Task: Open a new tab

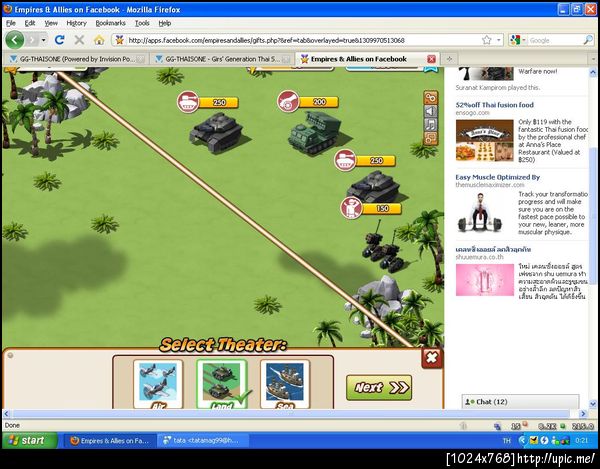Action: [450, 59]
